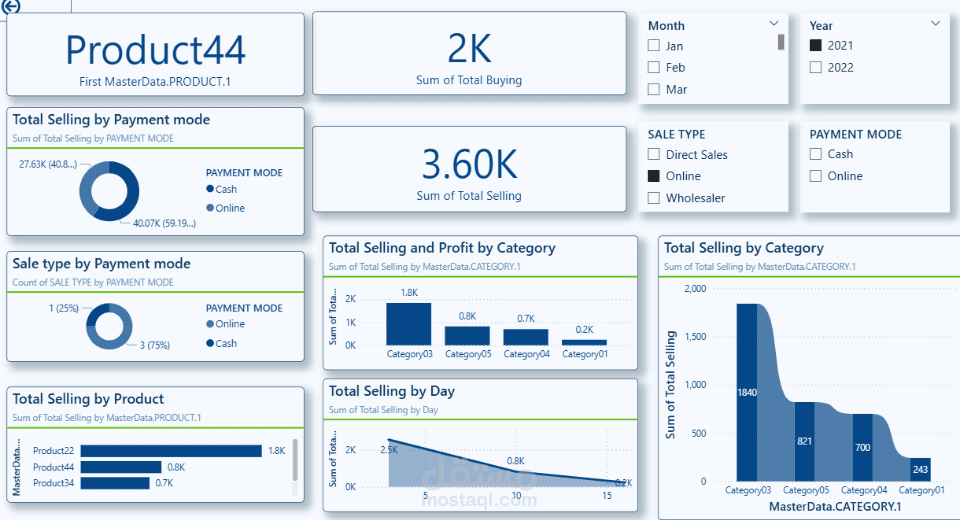Click the back arrow icon at top-left
This screenshot has height=520, width=960.
11,6
